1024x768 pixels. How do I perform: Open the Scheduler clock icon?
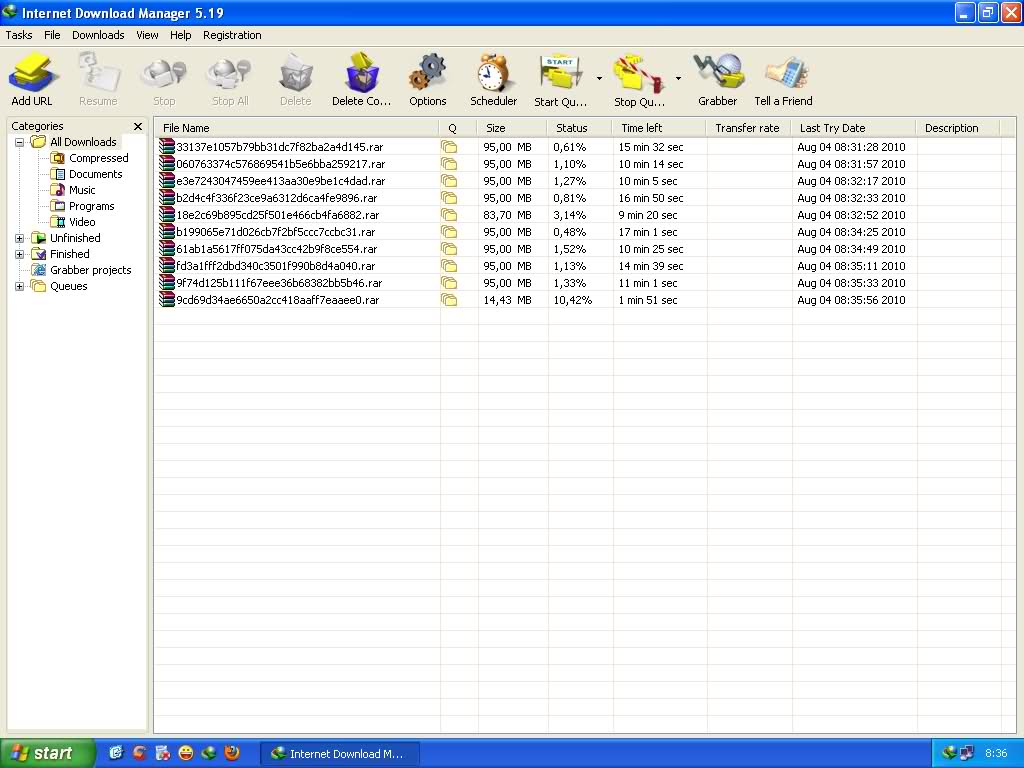(x=493, y=72)
